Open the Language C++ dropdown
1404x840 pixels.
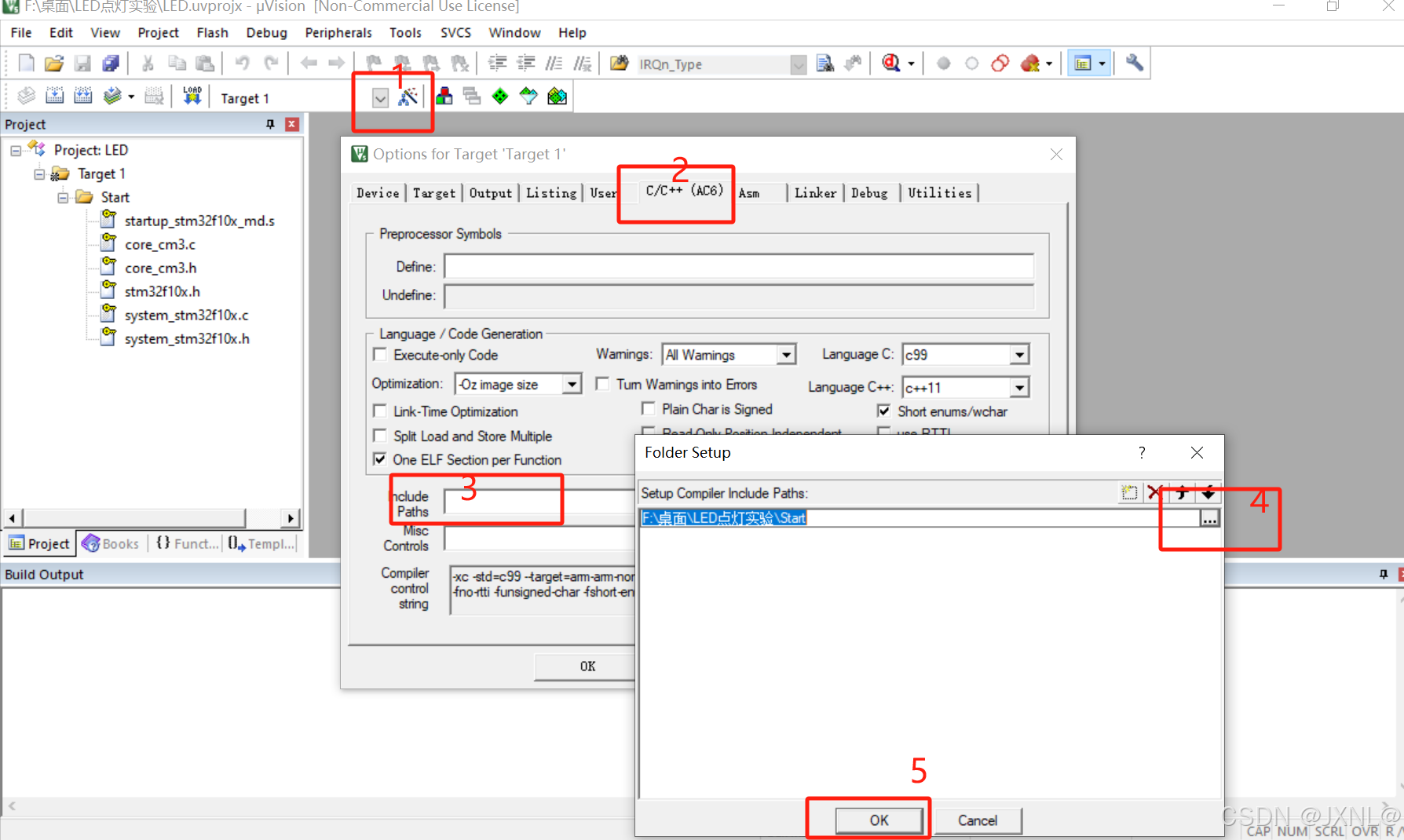1019,388
